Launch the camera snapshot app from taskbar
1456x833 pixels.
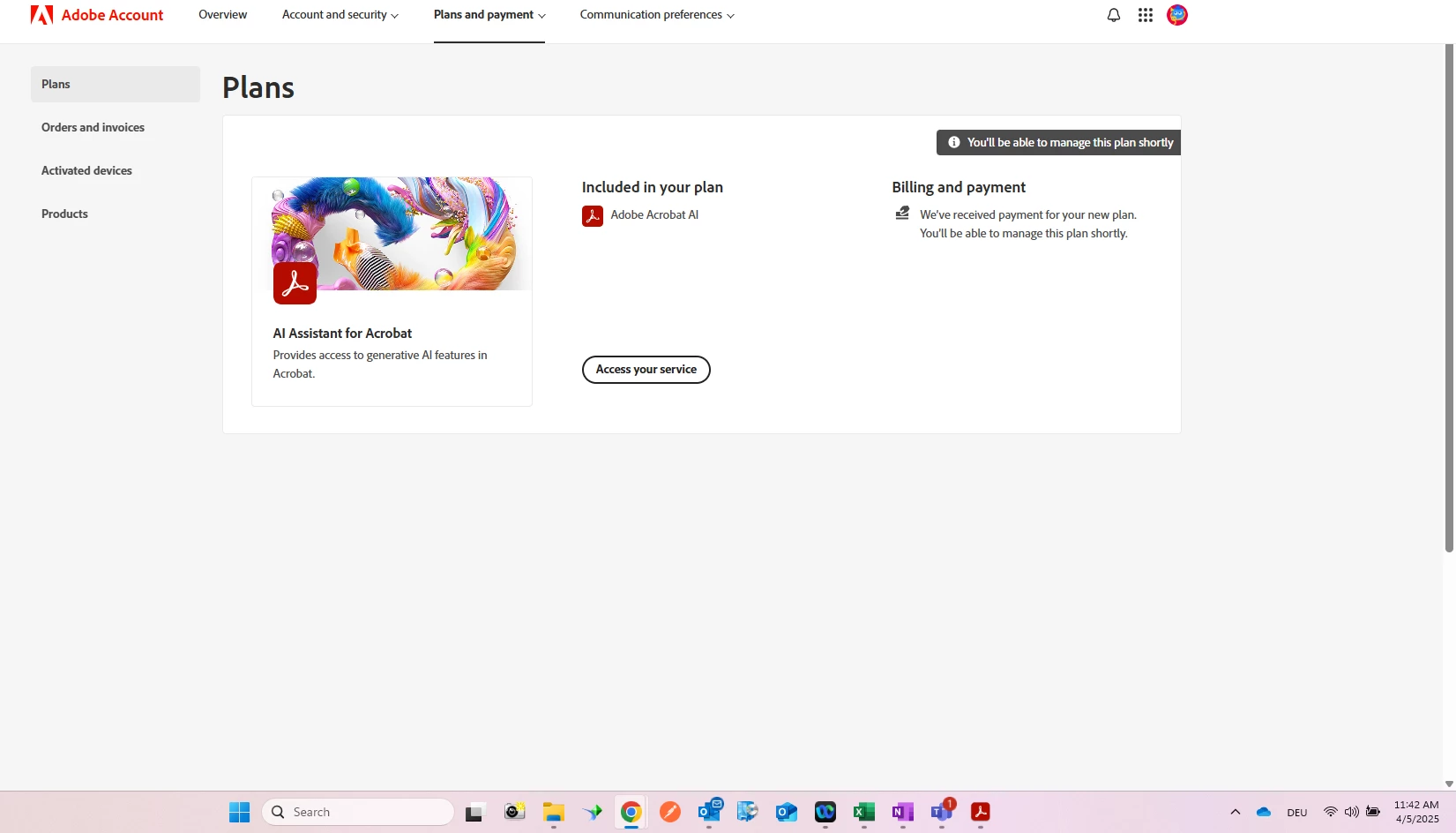(515, 812)
